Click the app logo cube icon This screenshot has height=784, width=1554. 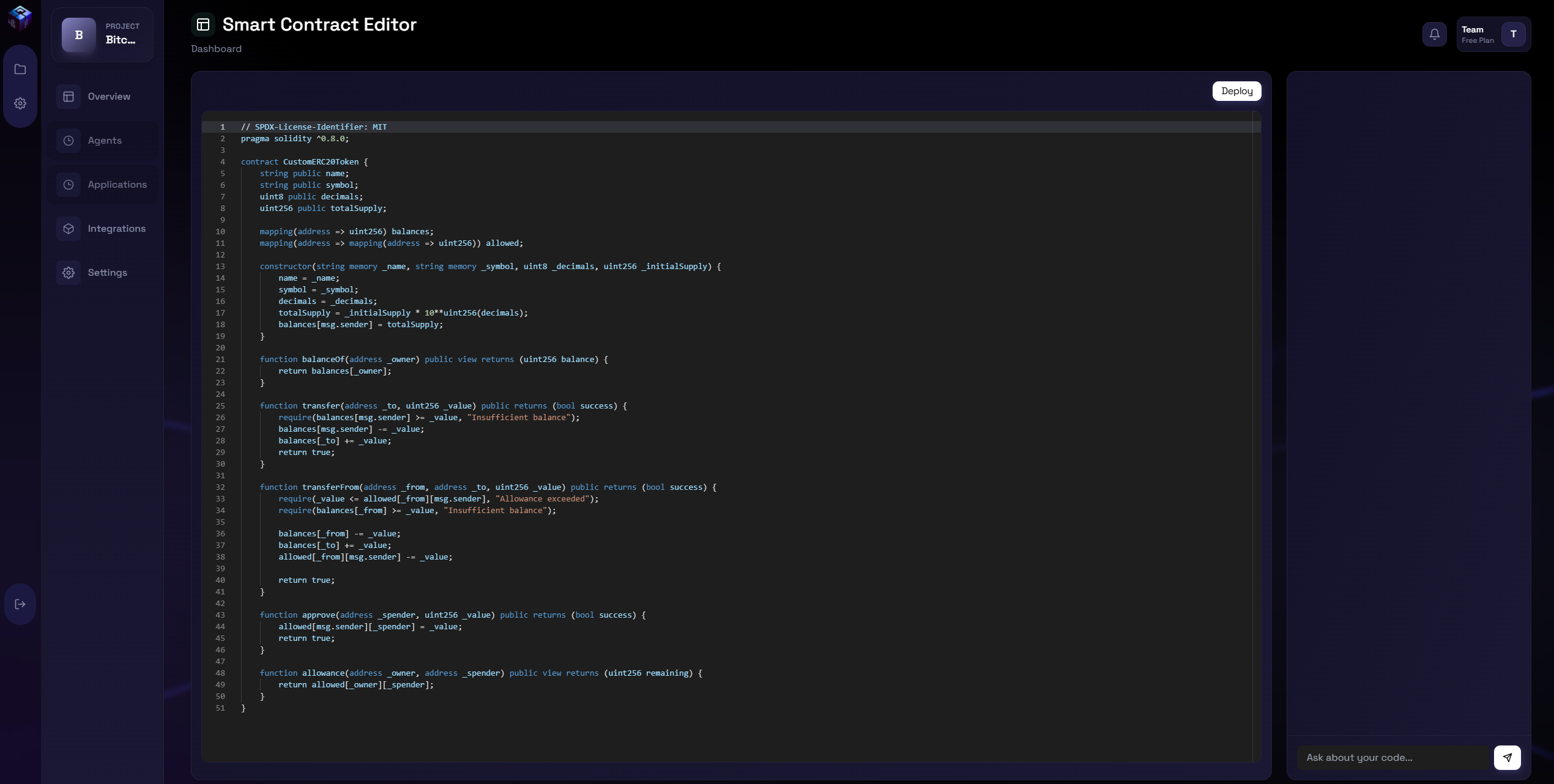(20, 17)
